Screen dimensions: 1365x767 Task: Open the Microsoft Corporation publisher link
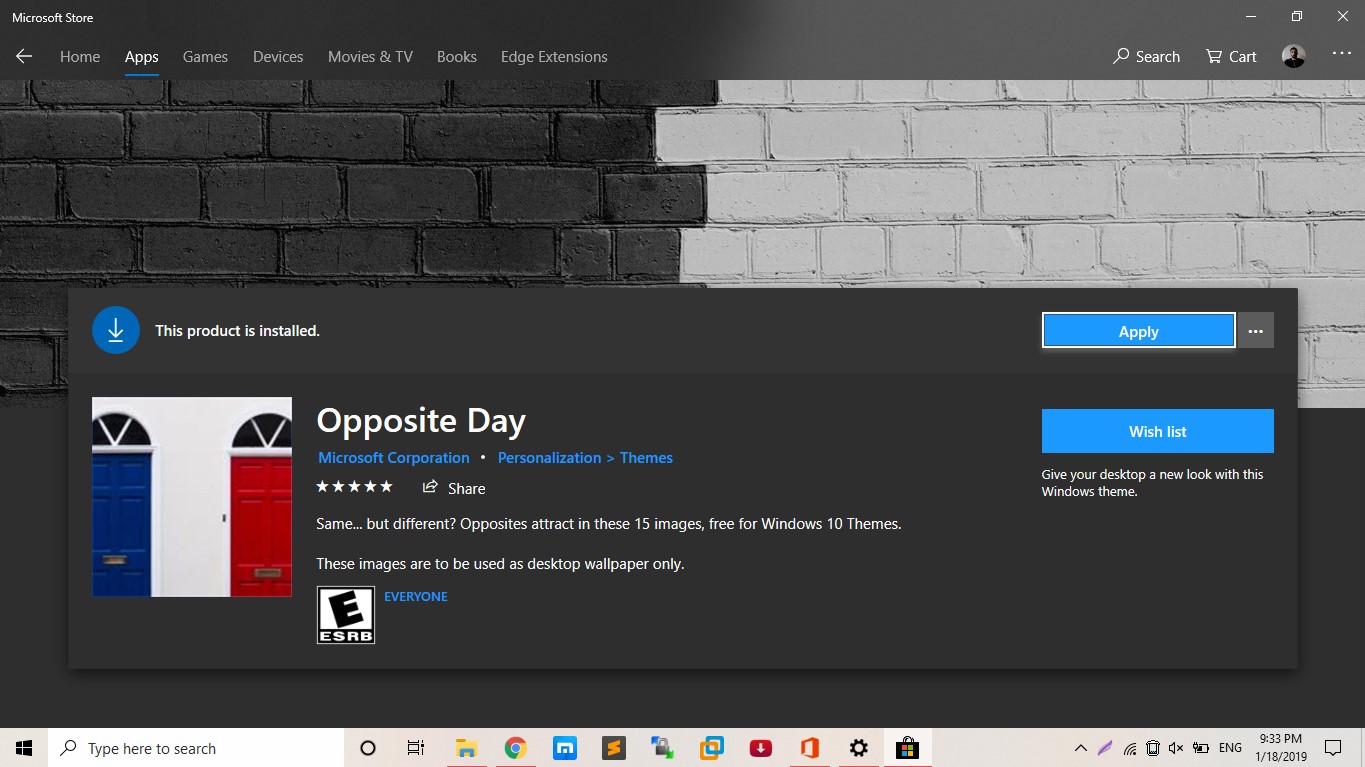[393, 457]
